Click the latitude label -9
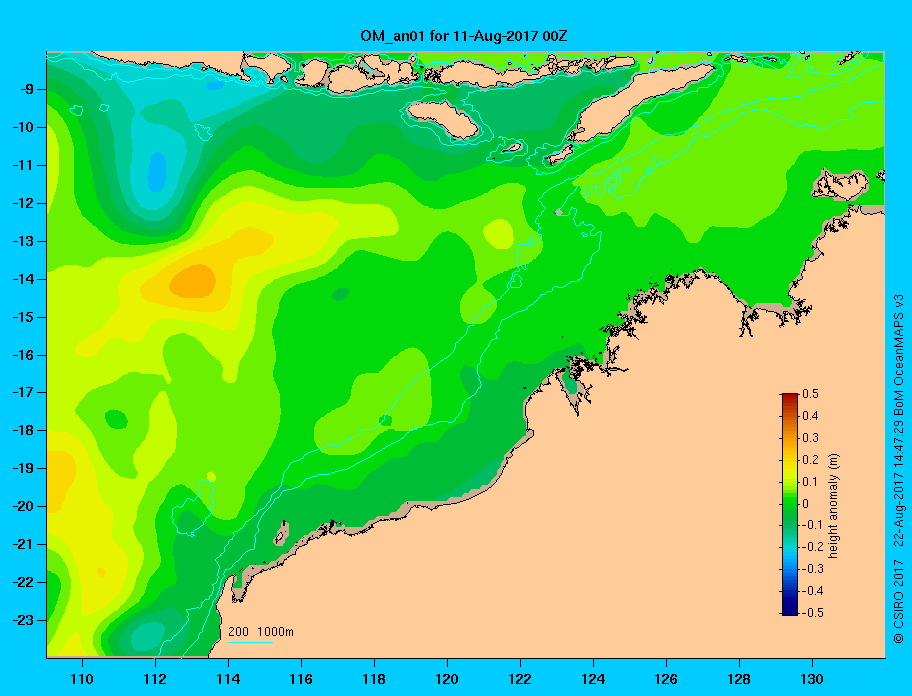Viewport: 912px width, 696px height. [x=25, y=90]
